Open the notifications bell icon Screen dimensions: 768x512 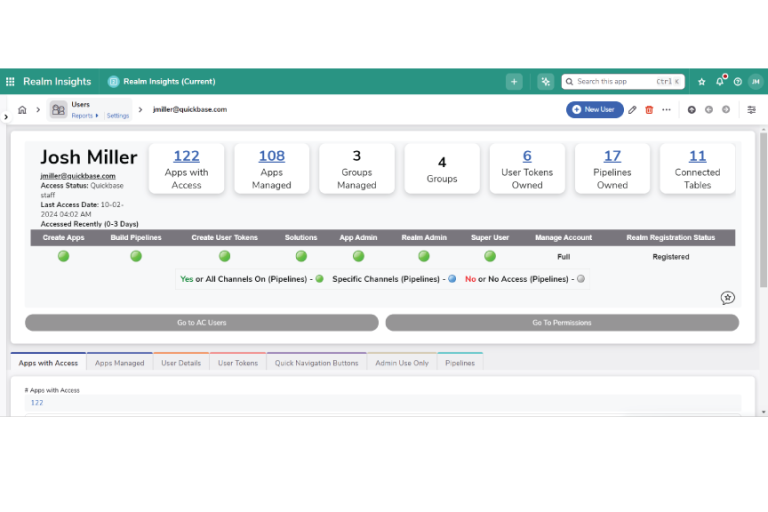click(719, 82)
